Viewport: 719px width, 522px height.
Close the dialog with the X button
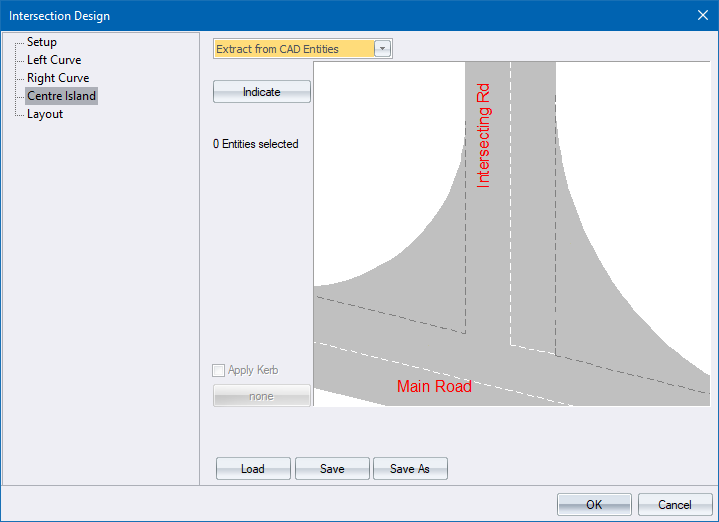click(702, 15)
